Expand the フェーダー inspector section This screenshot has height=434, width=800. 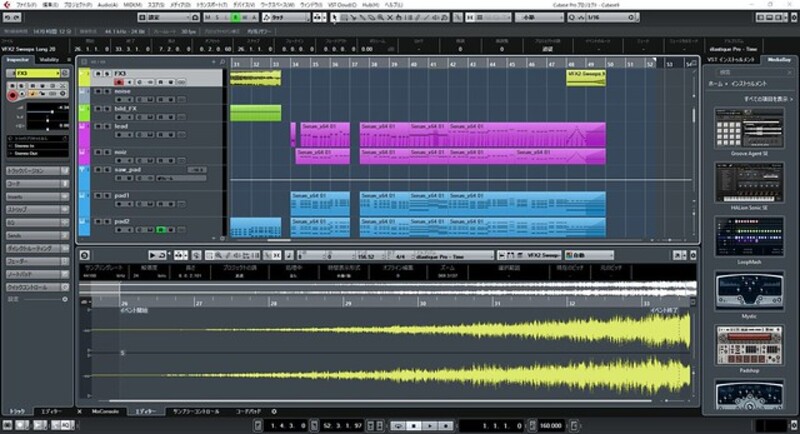pyautogui.click(x=37, y=261)
